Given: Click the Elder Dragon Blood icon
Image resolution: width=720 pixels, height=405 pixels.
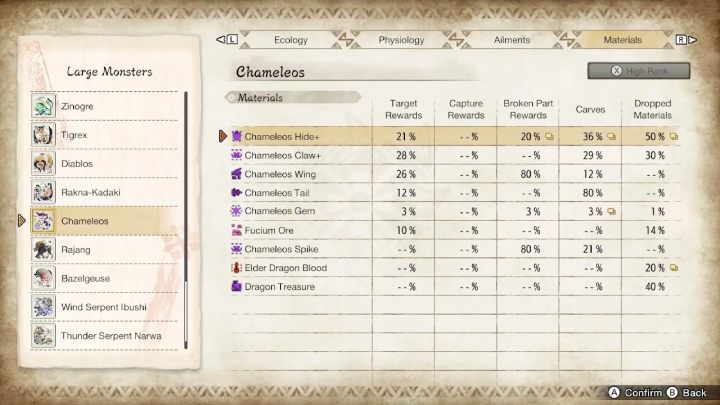Looking at the screenshot, I should [x=236, y=268].
